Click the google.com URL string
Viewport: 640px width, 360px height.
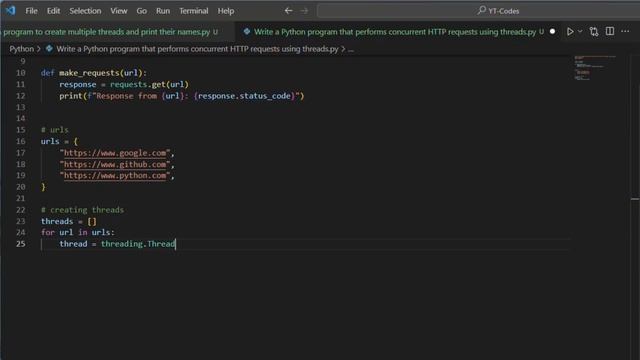pyautogui.click(x=115, y=153)
